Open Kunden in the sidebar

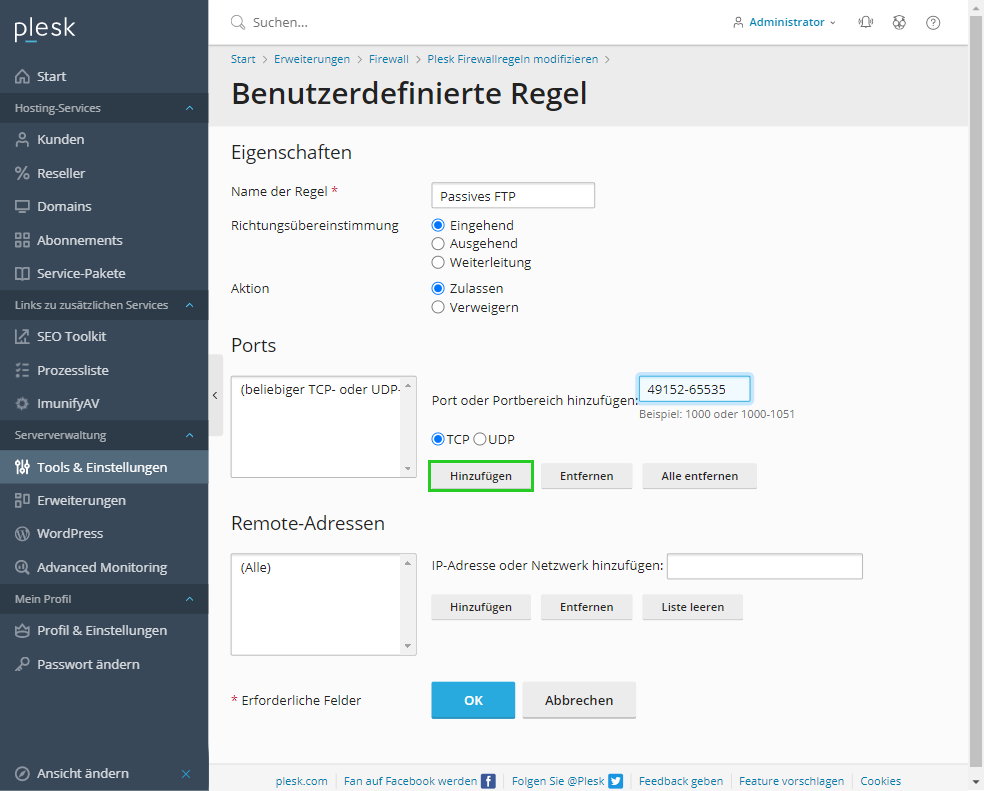pyautogui.click(x=104, y=139)
